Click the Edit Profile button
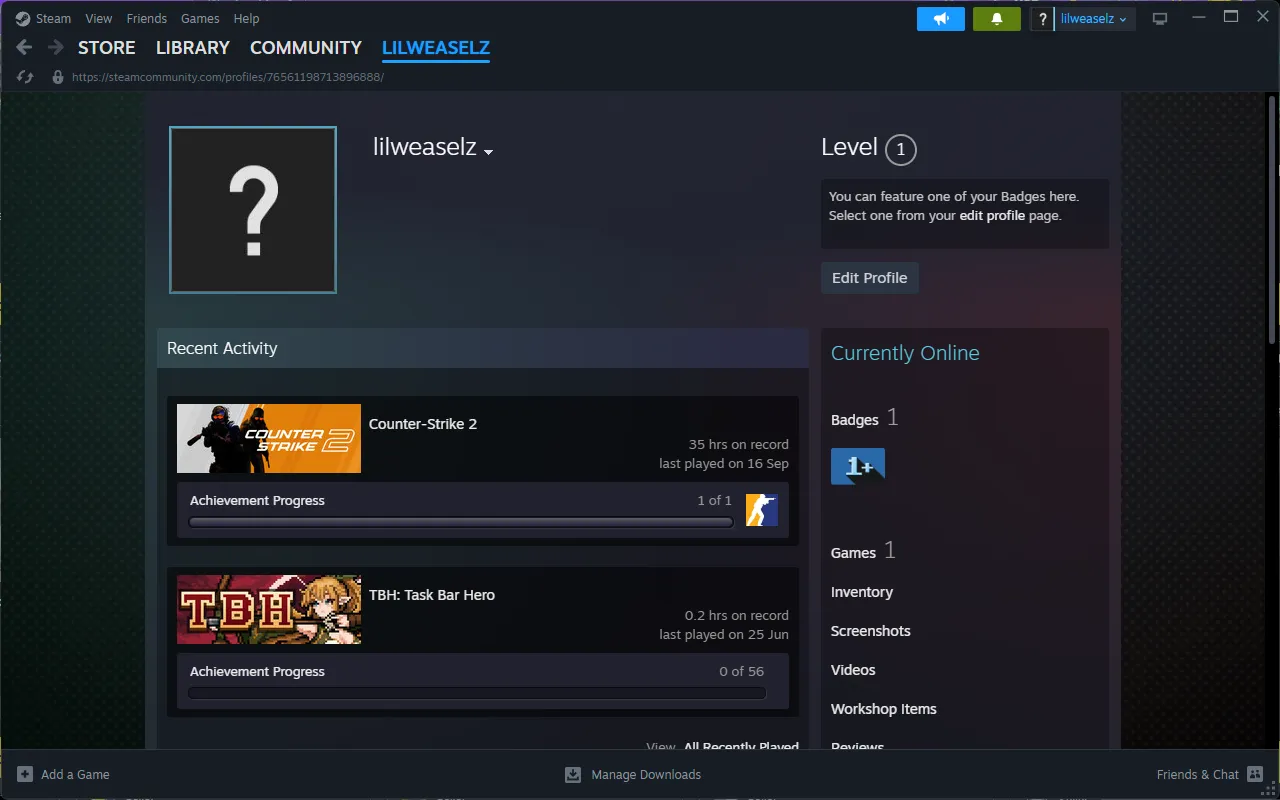Screen dimensions: 1280x800 (x=870, y=278)
